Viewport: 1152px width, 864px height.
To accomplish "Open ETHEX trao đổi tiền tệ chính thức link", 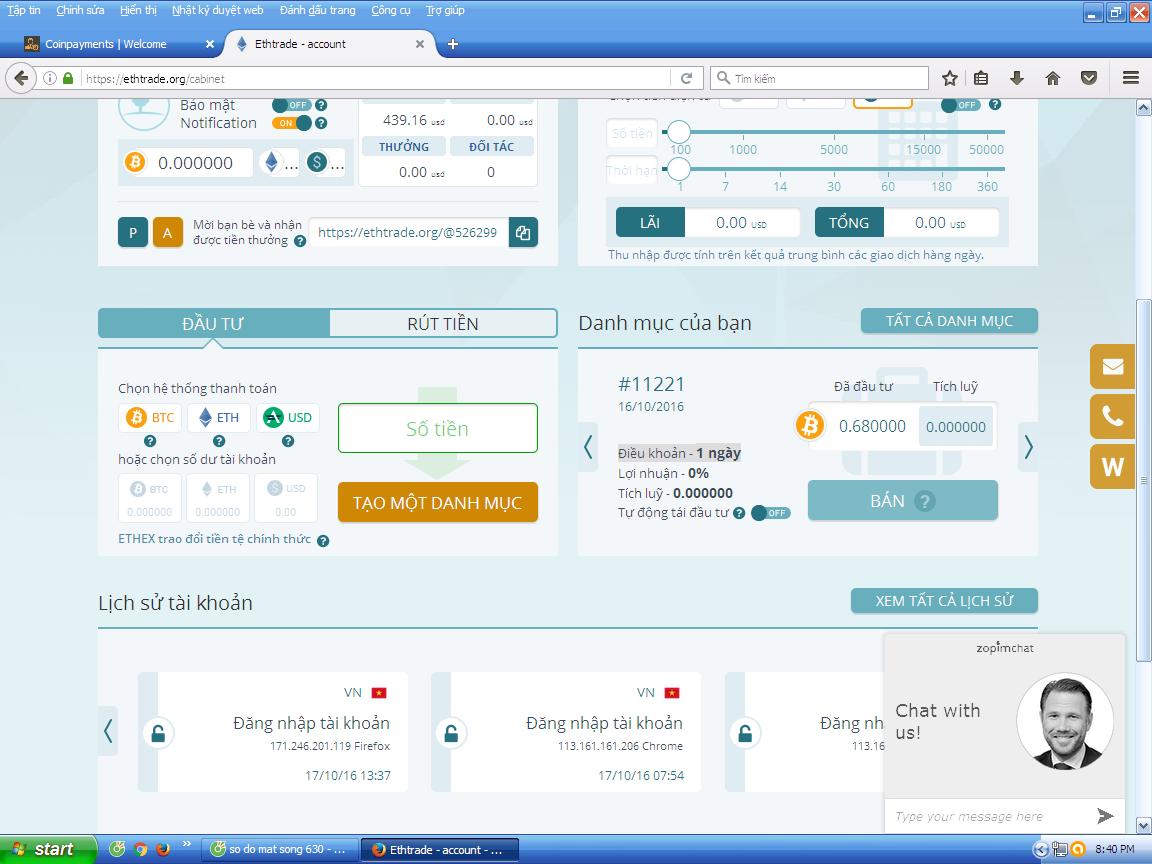I will pos(215,539).
